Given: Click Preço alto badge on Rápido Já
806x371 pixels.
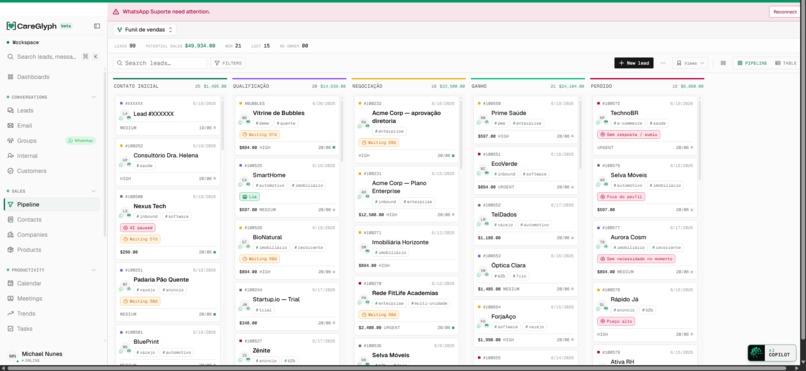Looking at the screenshot, I should pos(616,321).
